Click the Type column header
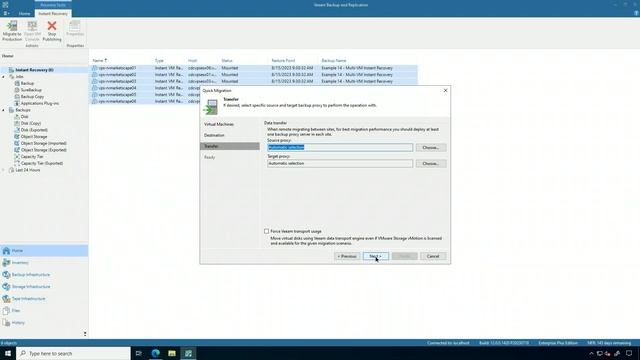This screenshot has width=640, height=360. click(x=159, y=60)
